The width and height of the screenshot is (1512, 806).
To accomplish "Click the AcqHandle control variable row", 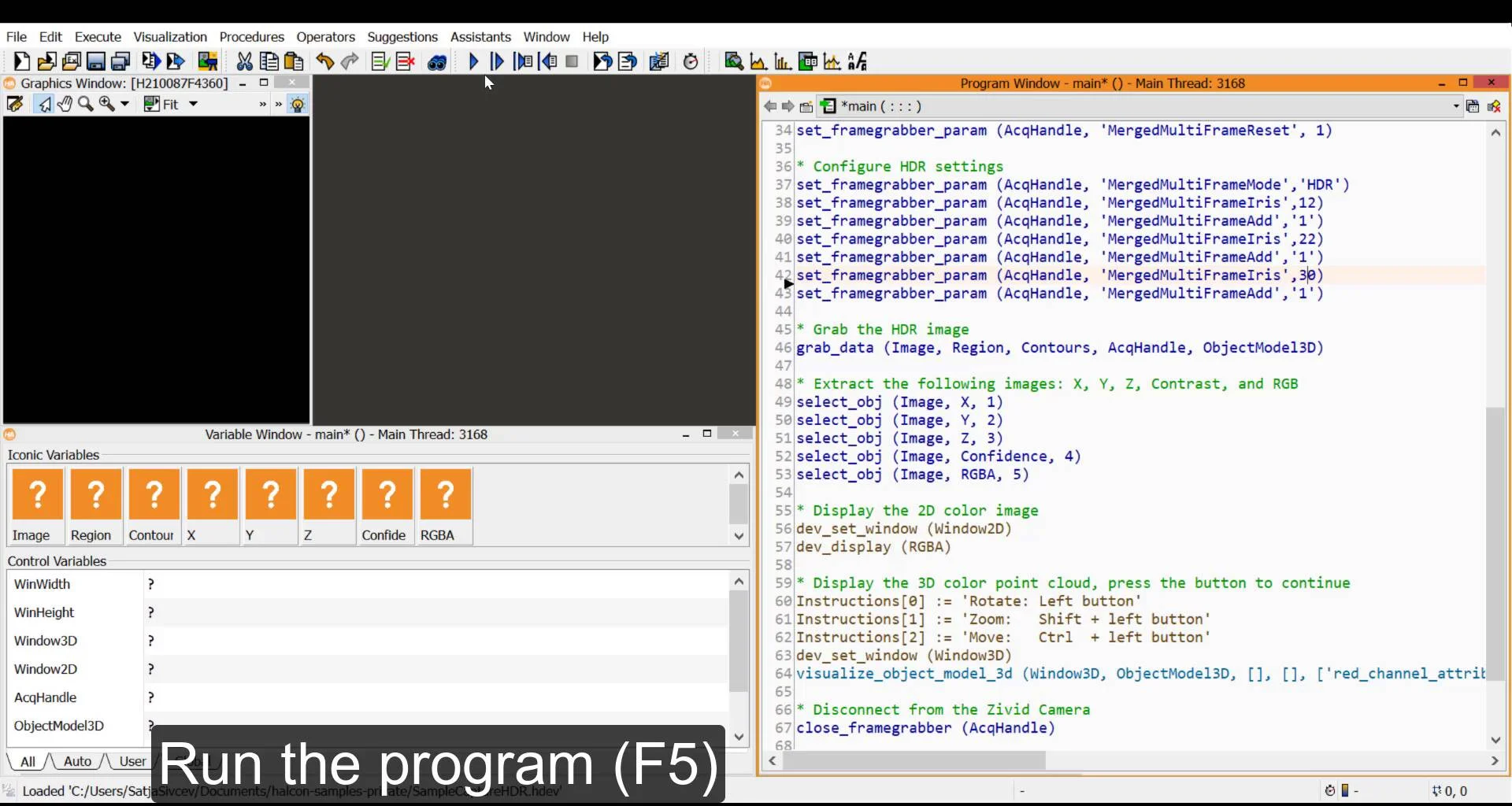I will (46, 697).
